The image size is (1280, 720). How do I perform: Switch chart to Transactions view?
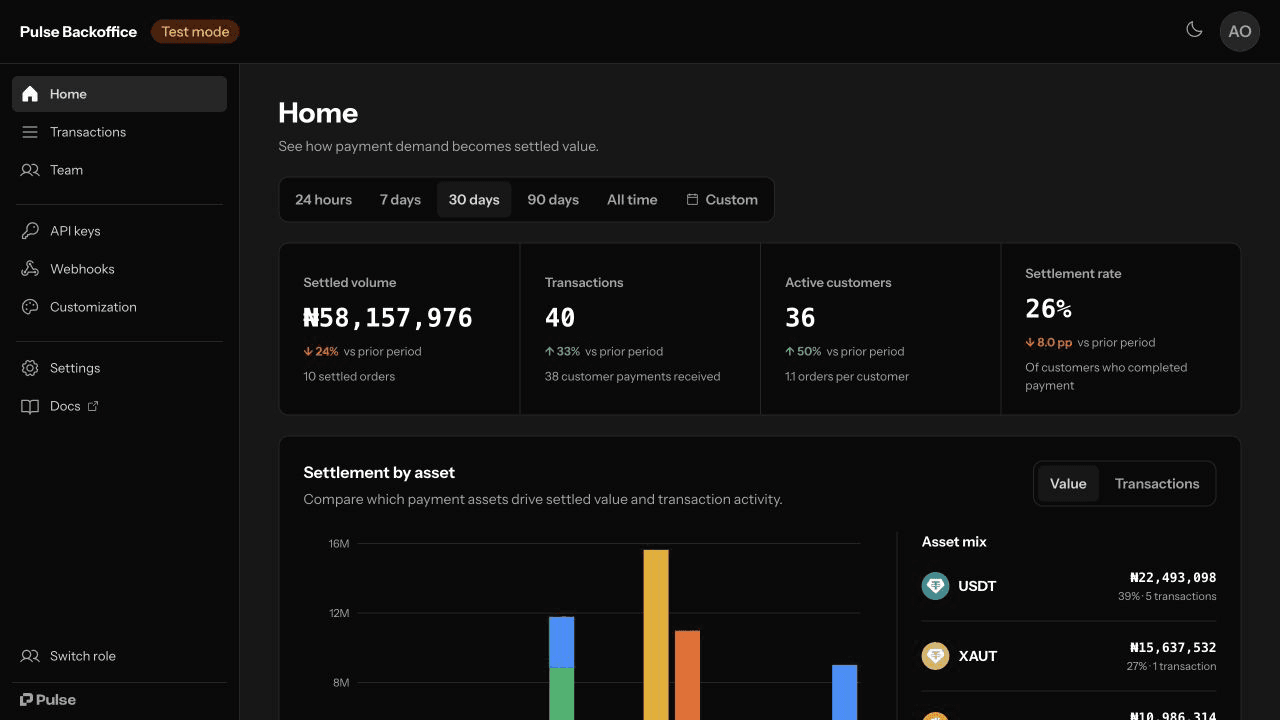[x=1157, y=484]
